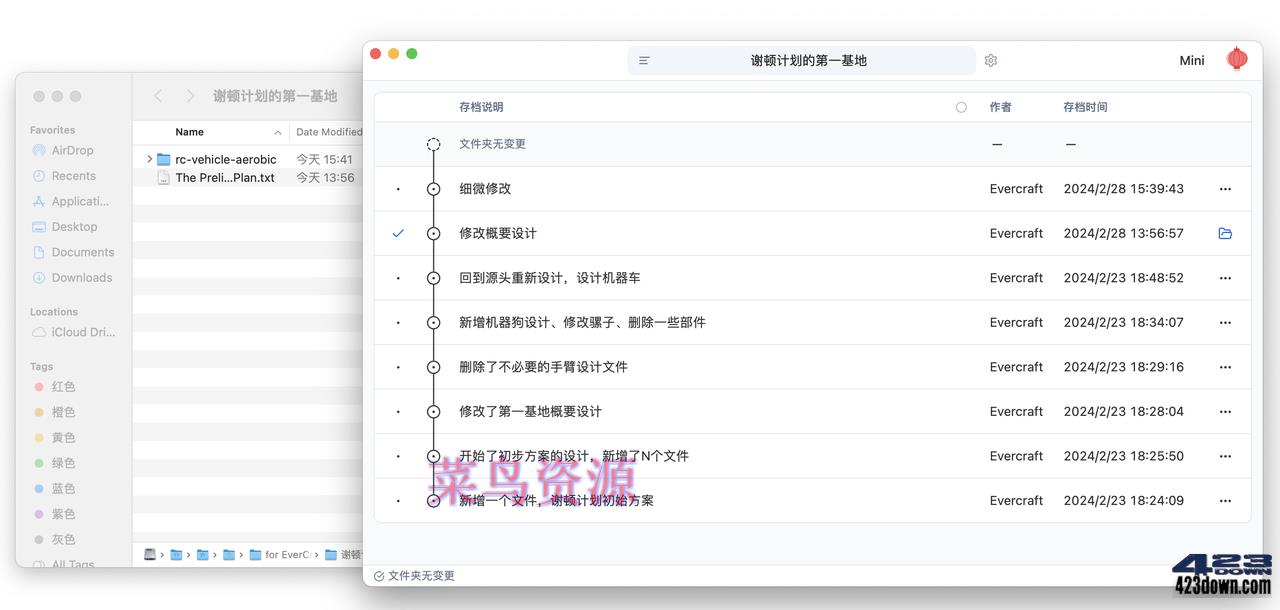Screen dimensions: 1280x610
Task: Click the list view icon left of the title
Action: (x=644, y=60)
